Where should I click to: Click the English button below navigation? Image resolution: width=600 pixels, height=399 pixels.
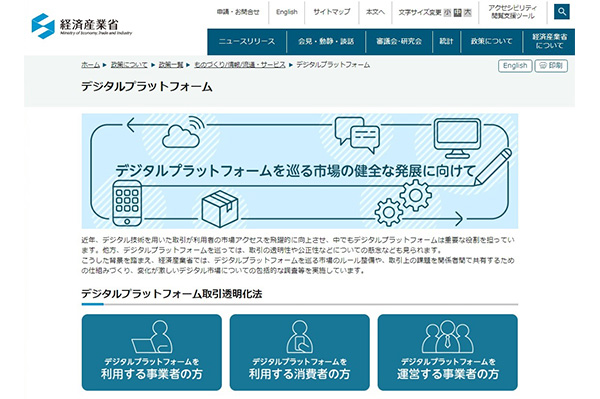click(x=515, y=66)
